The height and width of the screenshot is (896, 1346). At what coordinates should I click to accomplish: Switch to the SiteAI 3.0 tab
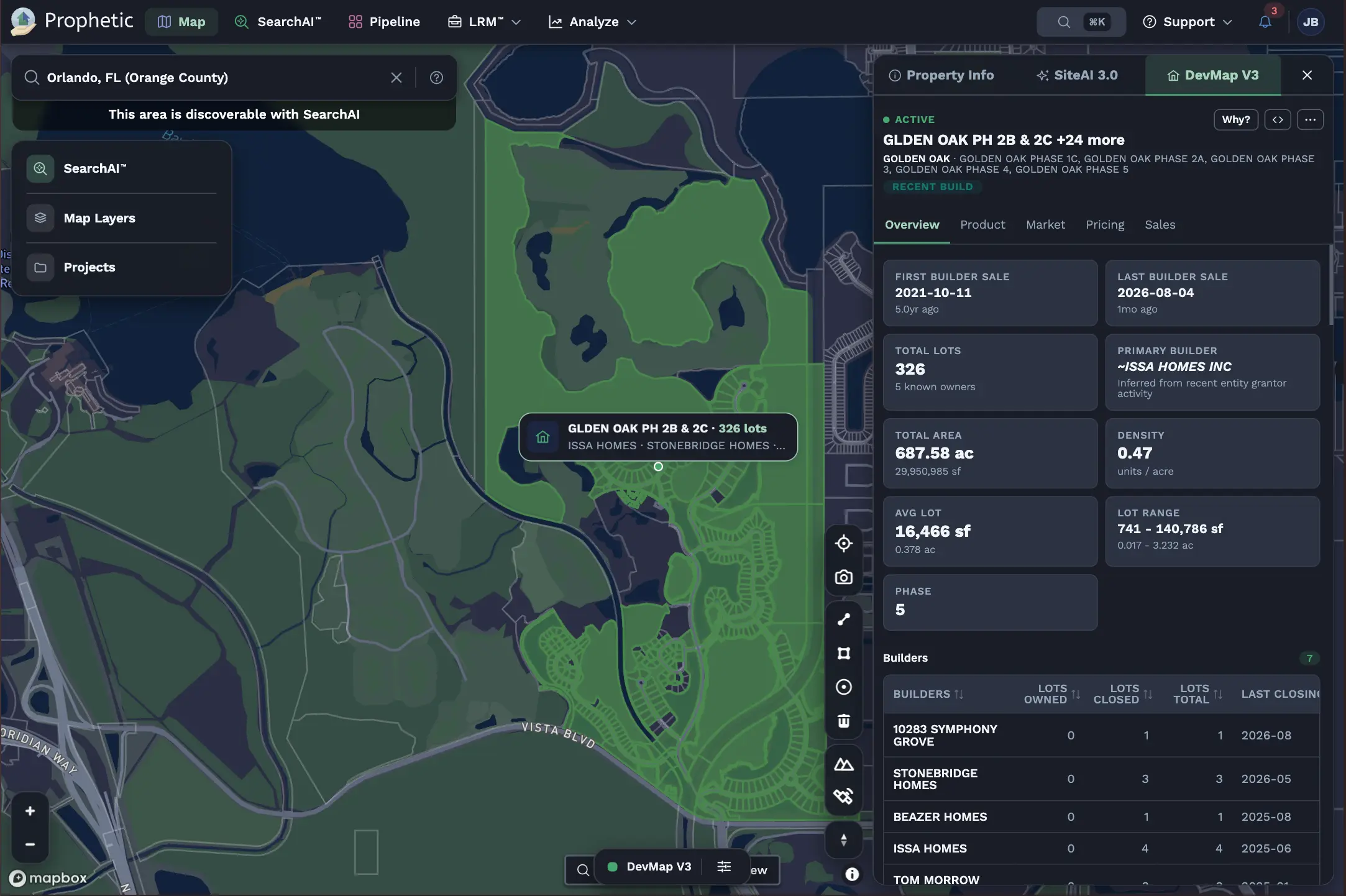(1078, 75)
